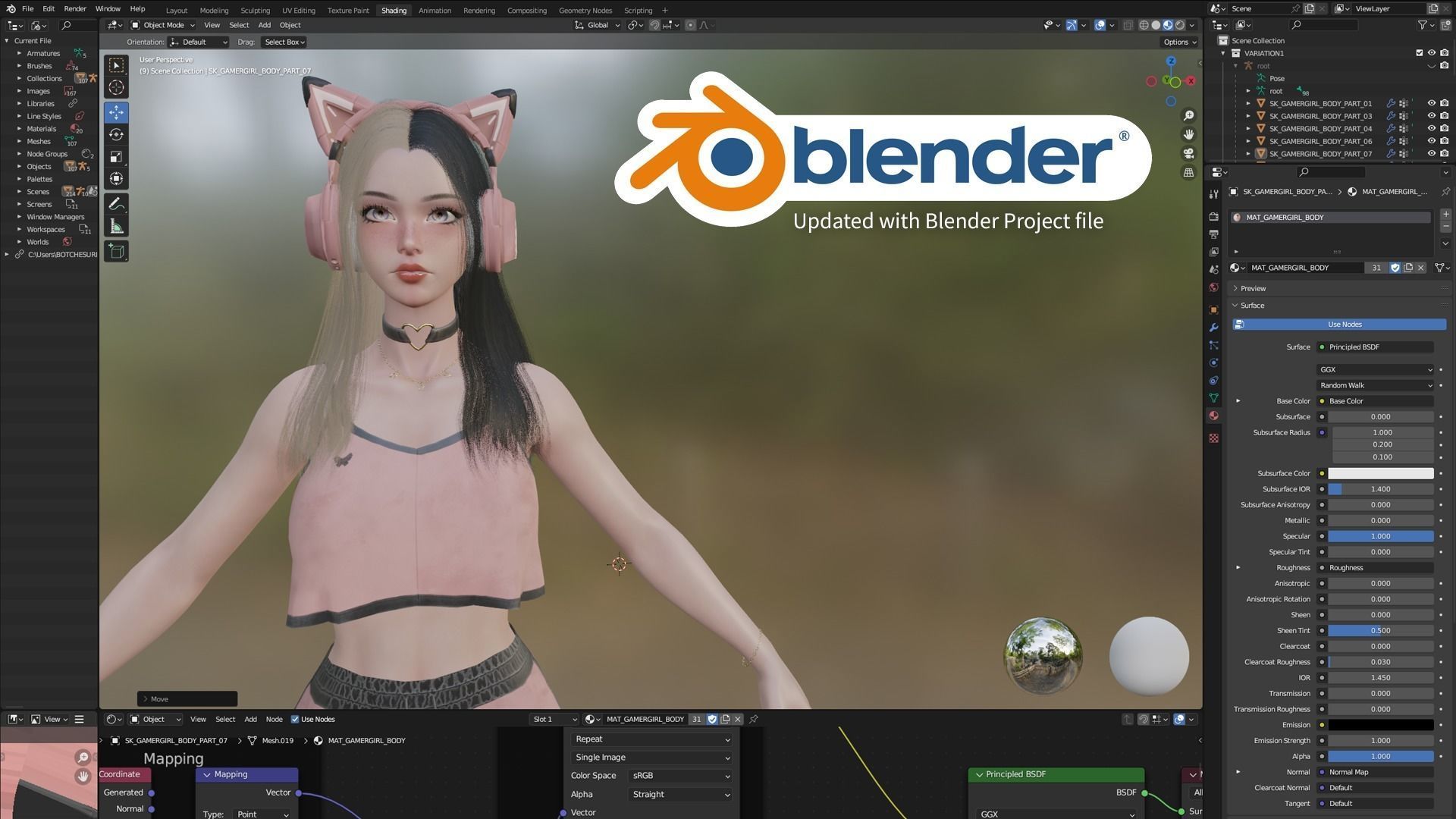This screenshot has height=819, width=1456.
Task: Select the Move tool
Action: [116, 113]
